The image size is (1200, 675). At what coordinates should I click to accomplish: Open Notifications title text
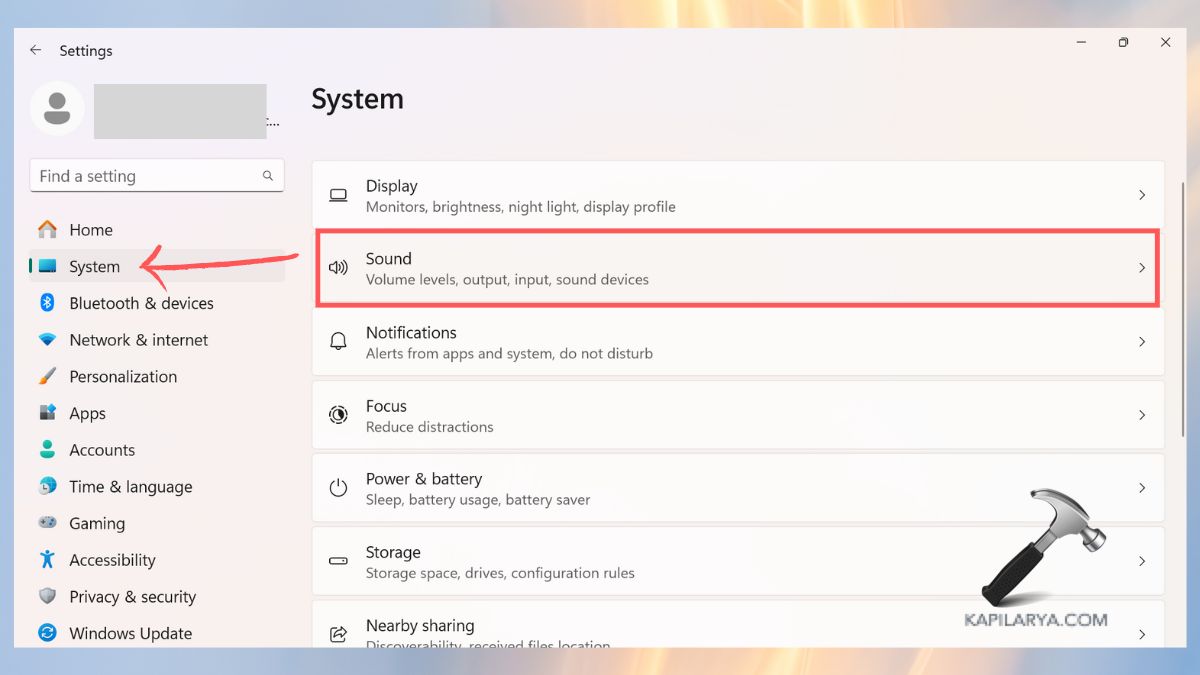(411, 332)
